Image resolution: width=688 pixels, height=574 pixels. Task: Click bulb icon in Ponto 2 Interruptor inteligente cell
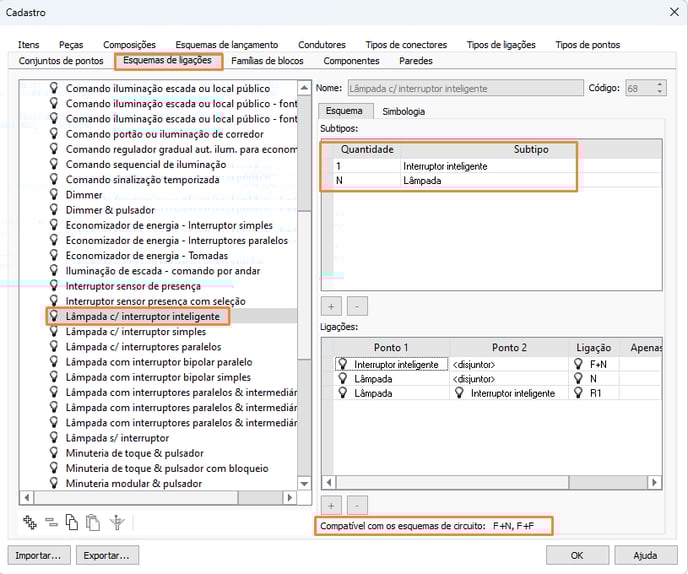459,393
